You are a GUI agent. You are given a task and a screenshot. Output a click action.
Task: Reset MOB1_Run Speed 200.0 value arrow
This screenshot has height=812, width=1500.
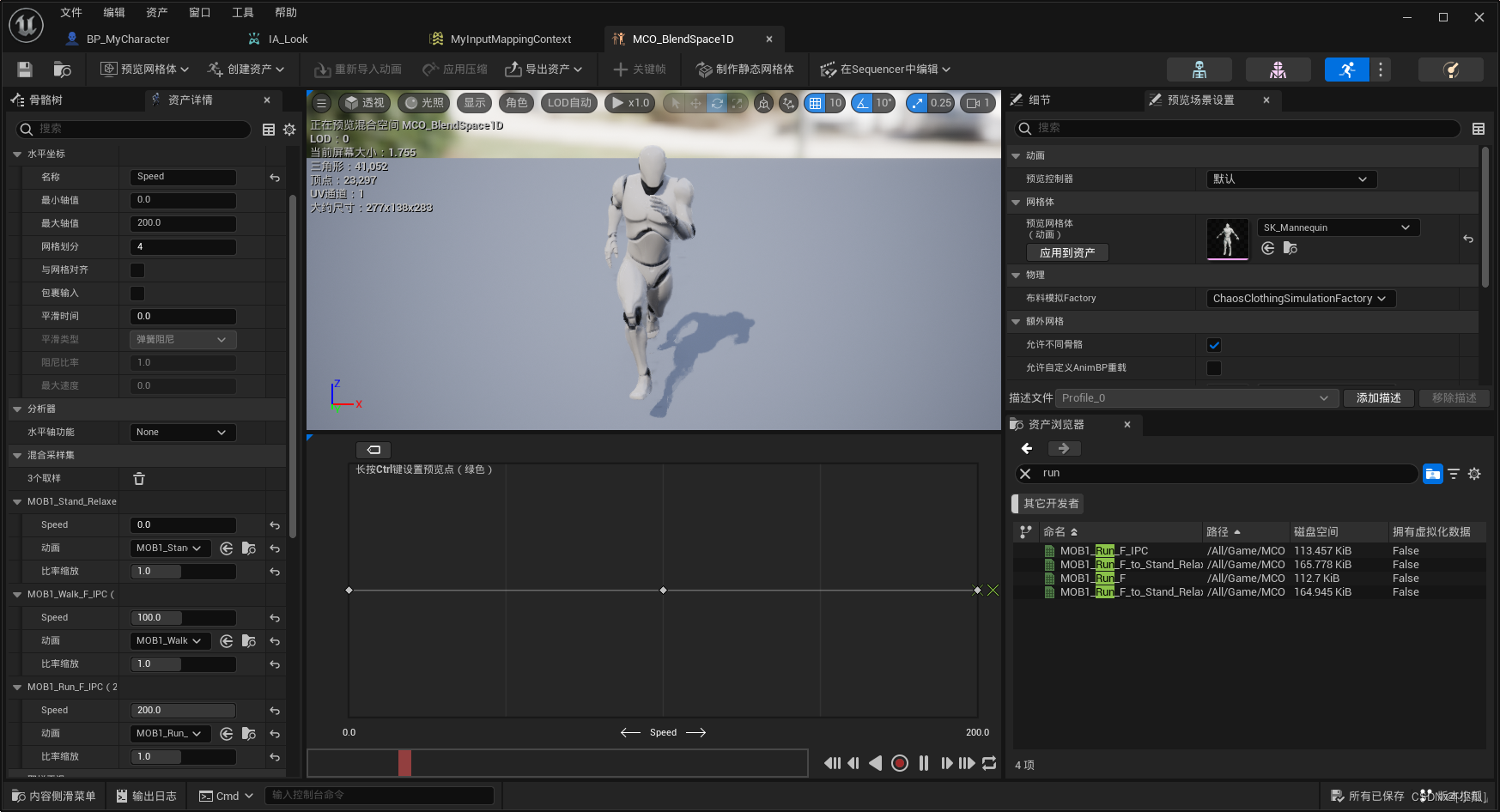tap(275, 711)
